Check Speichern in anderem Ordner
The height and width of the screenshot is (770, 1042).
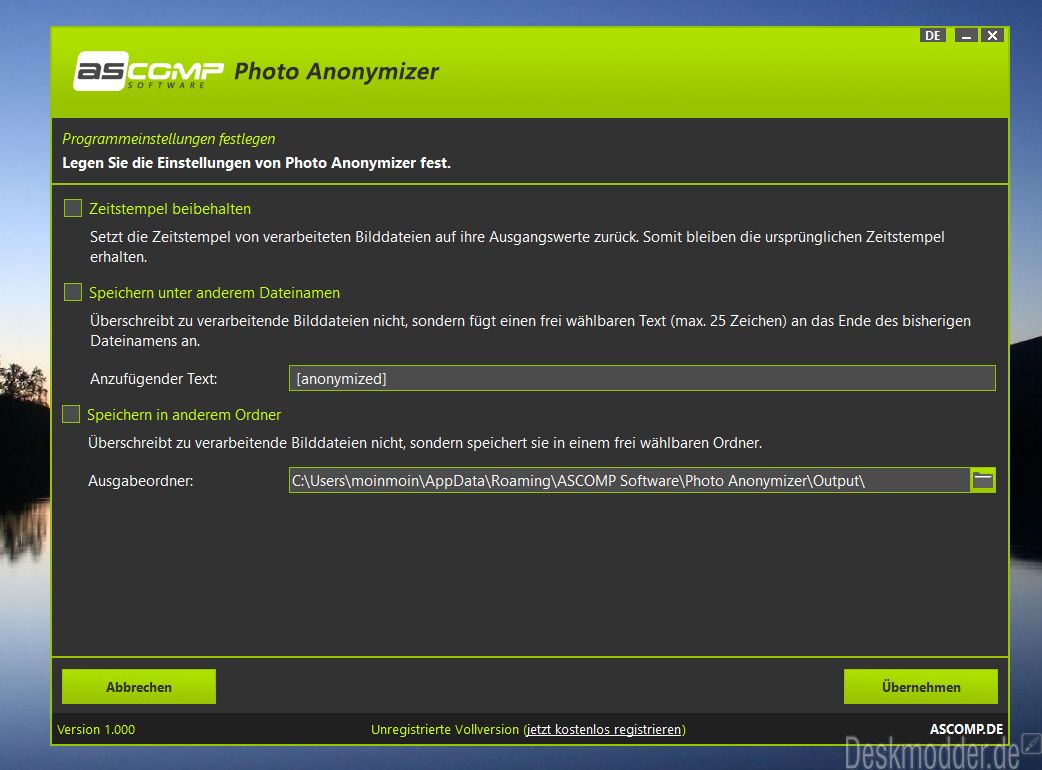pyautogui.click(x=71, y=414)
